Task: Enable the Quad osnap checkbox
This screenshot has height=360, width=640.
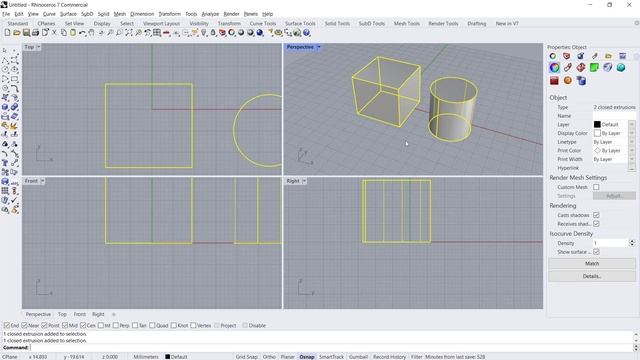Action: 152,325
